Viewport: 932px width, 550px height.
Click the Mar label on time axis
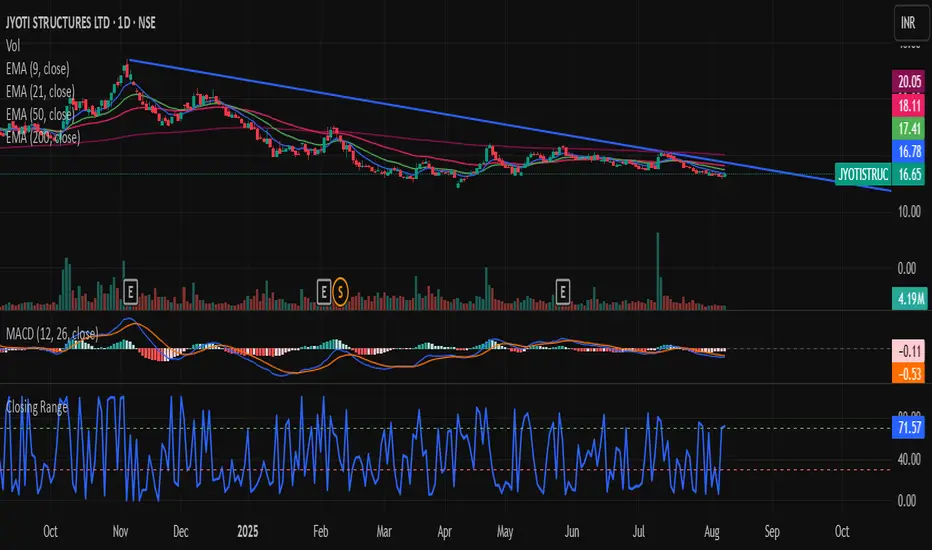[384, 531]
